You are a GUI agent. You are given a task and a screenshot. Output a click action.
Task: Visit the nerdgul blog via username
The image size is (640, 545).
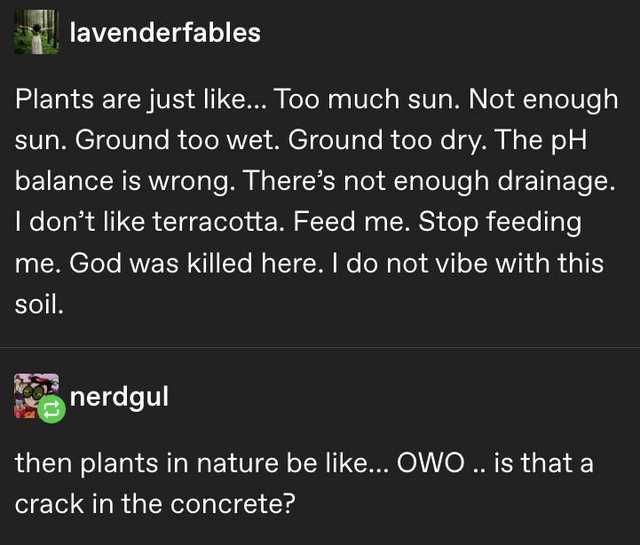[119, 397]
